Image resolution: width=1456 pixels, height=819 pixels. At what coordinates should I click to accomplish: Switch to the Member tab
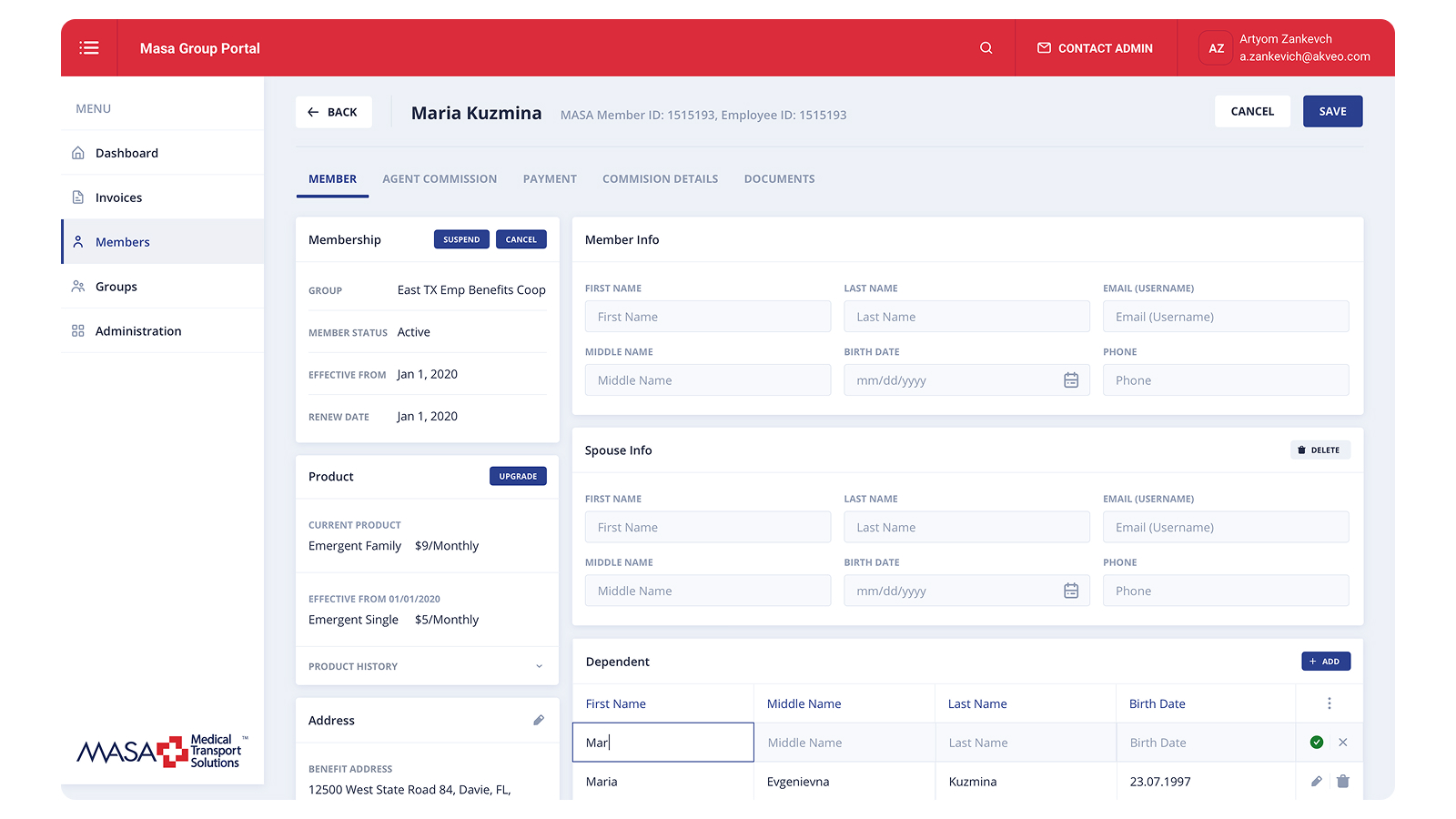coord(332,179)
